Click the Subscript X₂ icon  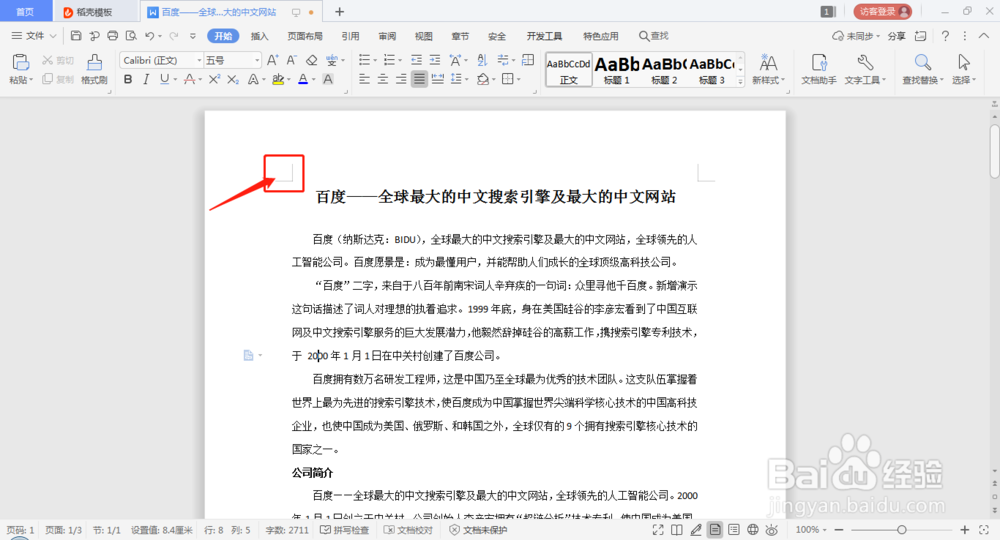pos(233,79)
